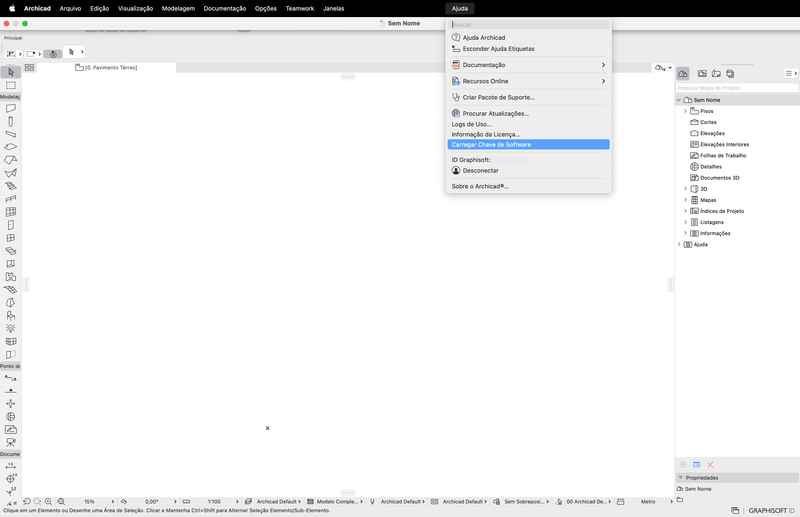Select the Door tool

pos(11,225)
